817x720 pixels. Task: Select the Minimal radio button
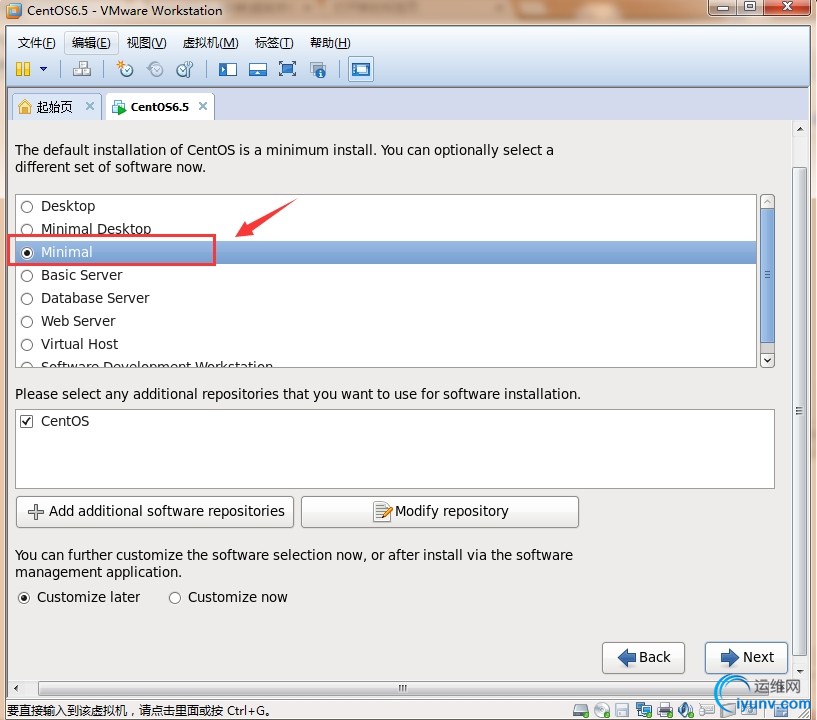(x=27, y=253)
